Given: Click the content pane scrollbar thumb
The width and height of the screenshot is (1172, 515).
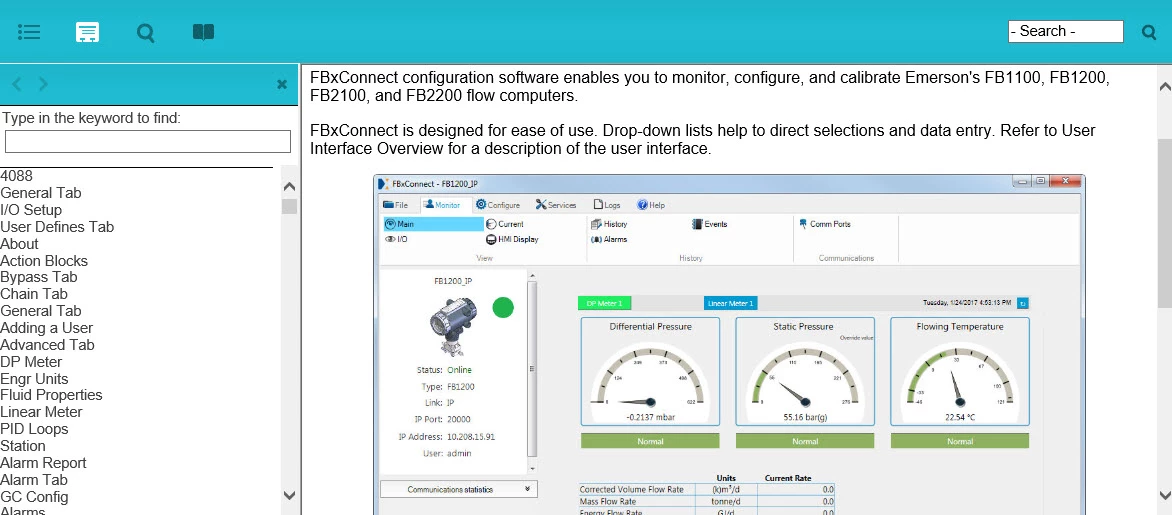Looking at the screenshot, I should pos(1165,222).
